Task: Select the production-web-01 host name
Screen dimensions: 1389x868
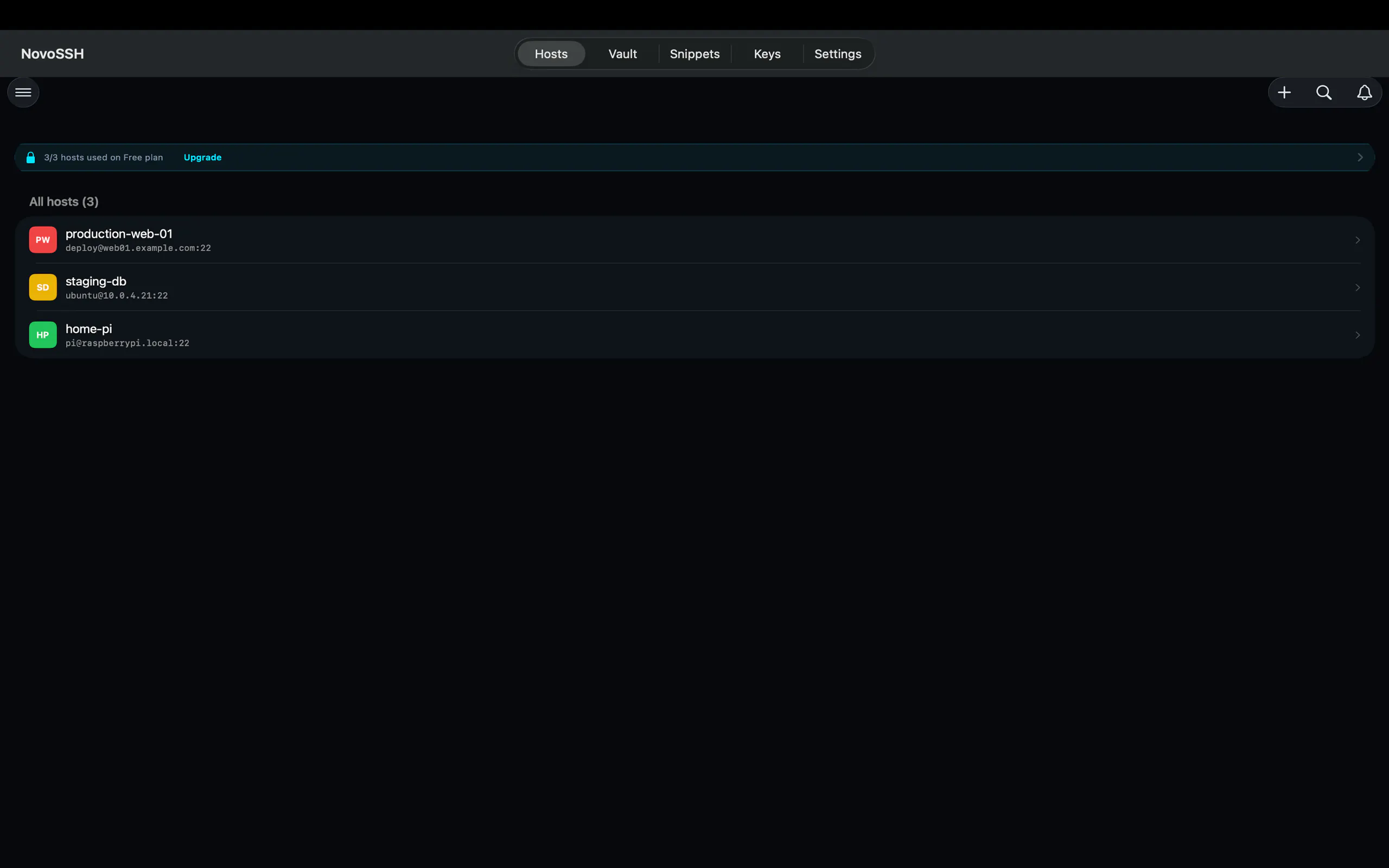Action: pyautogui.click(x=119, y=234)
